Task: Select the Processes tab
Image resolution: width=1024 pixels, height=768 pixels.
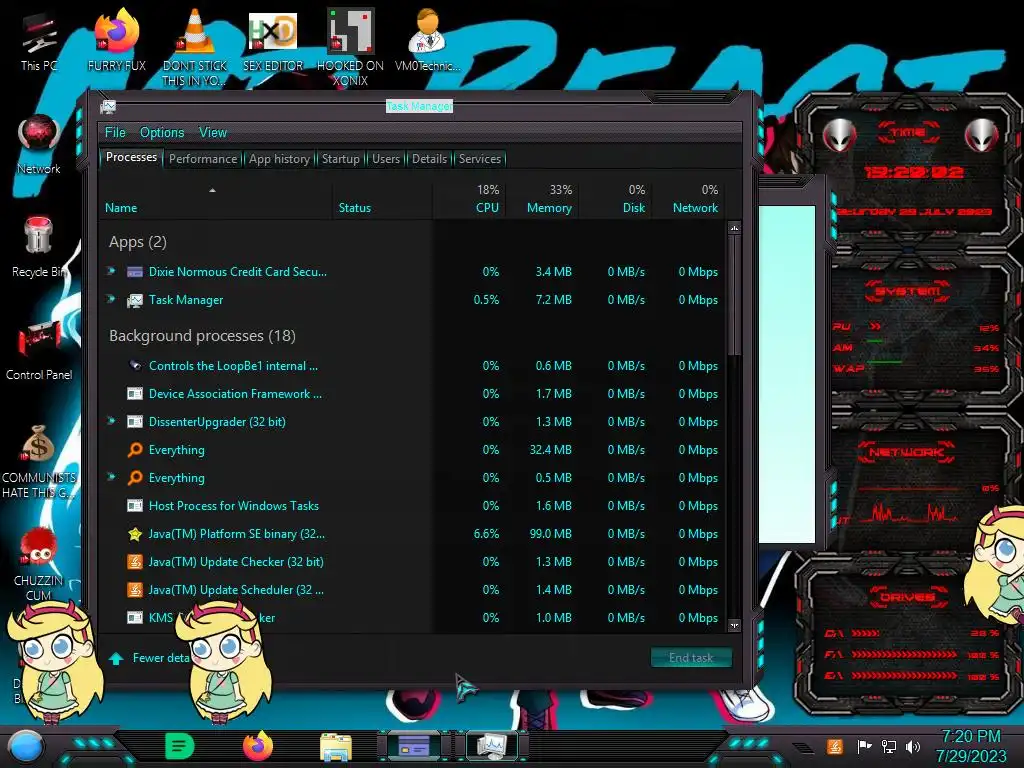Action: click(131, 157)
